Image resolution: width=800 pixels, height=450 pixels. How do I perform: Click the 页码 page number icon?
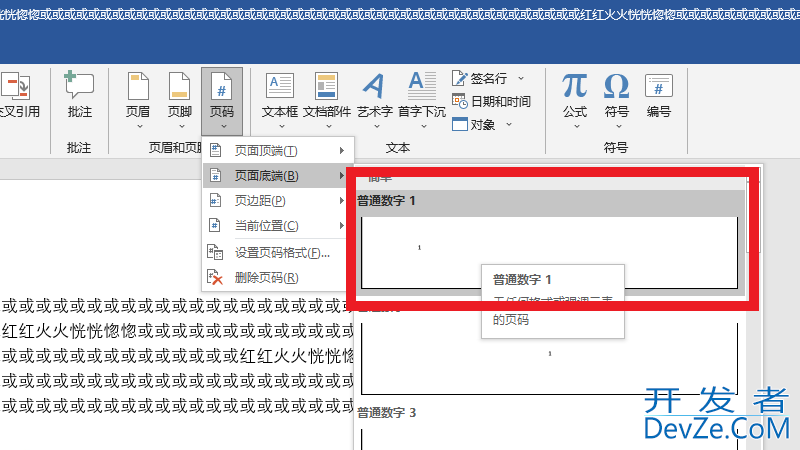tap(221, 86)
